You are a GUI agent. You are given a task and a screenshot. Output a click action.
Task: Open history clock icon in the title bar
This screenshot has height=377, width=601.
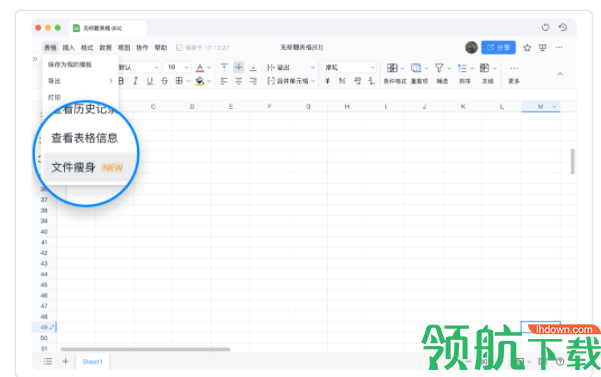563,27
